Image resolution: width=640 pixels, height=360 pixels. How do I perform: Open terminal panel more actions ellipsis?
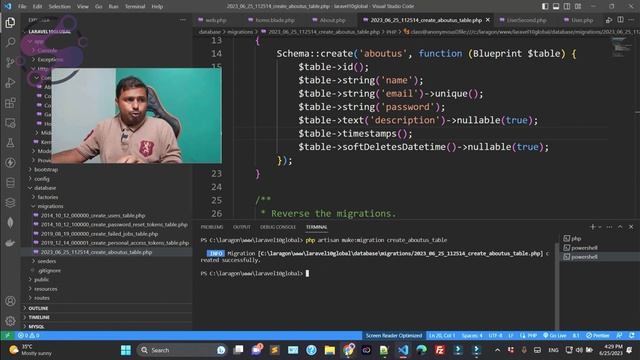click(609, 227)
